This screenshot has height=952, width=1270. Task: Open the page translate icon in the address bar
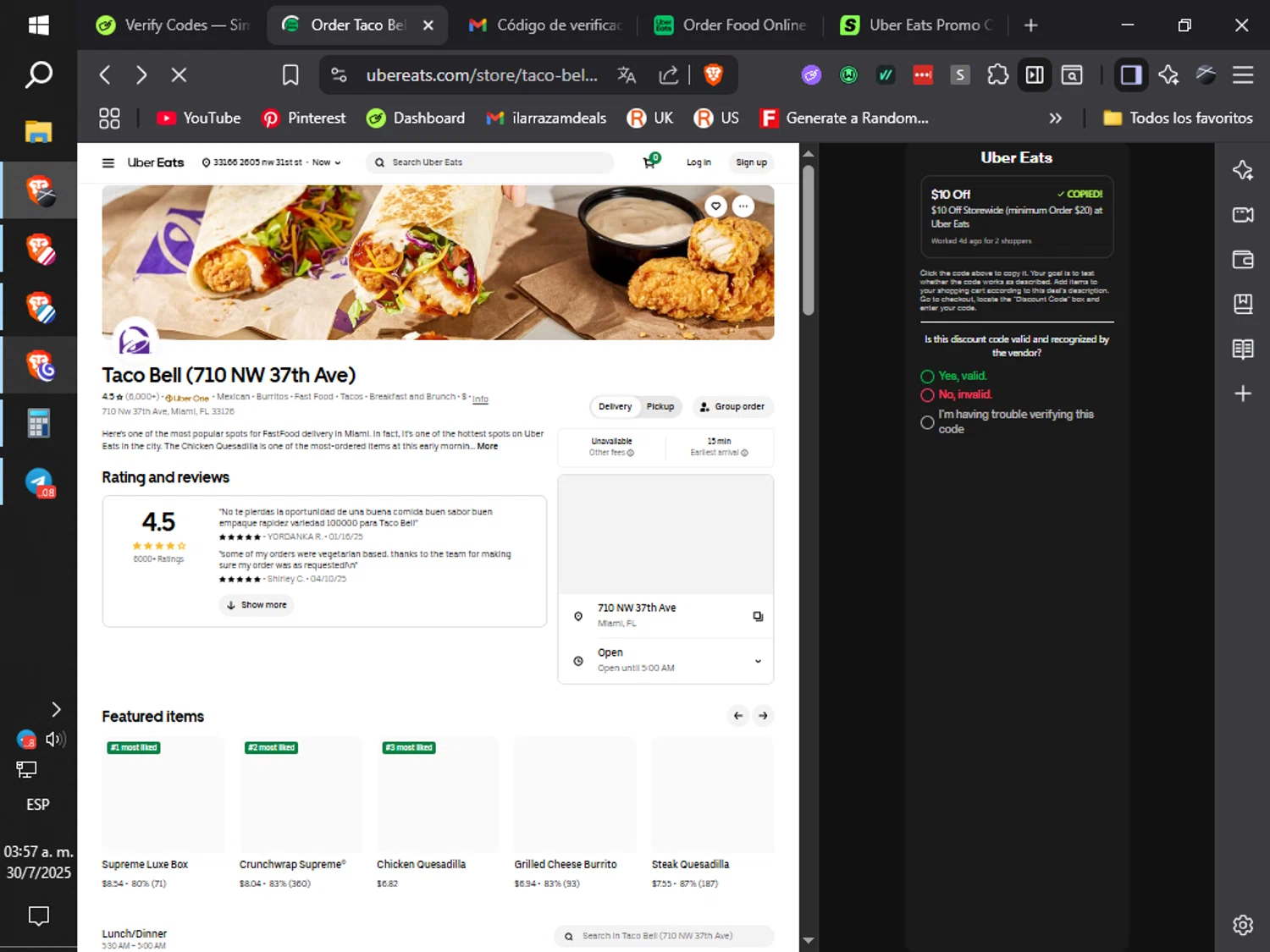click(627, 75)
